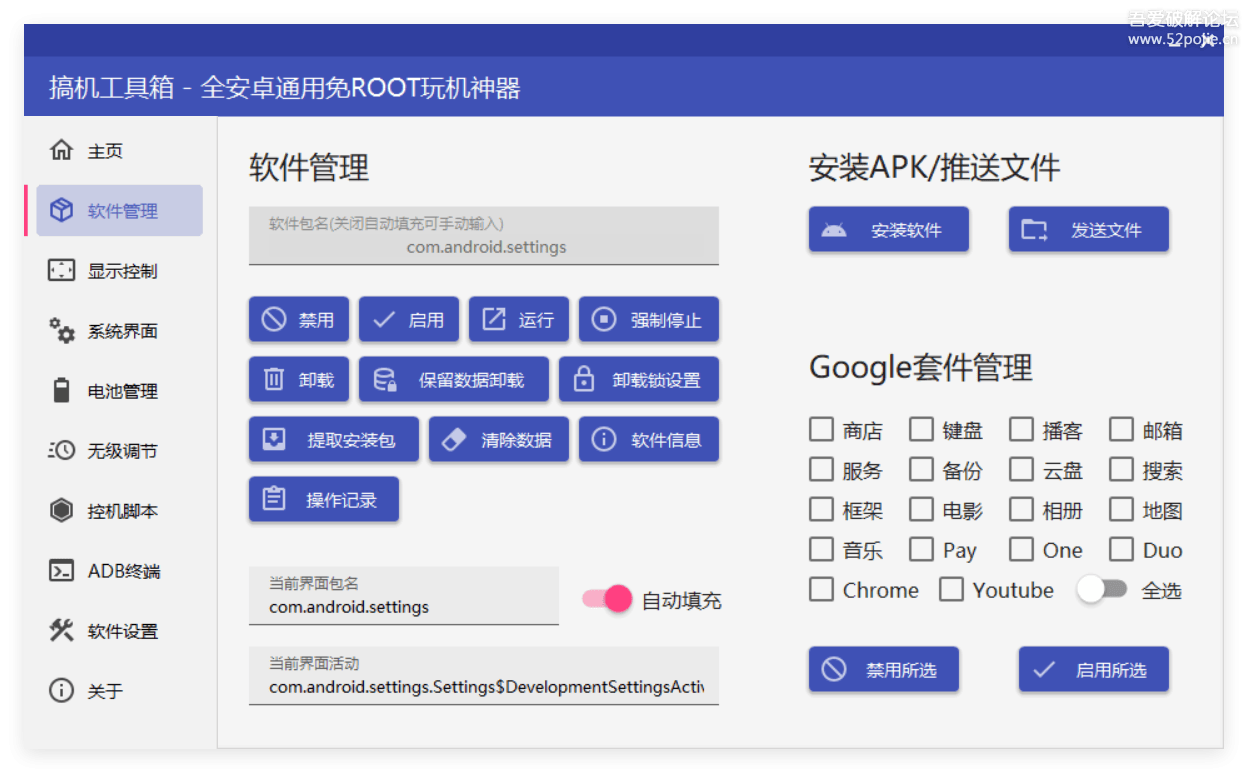
Task: Erase data with the 清除数据 button
Action: tap(498, 440)
